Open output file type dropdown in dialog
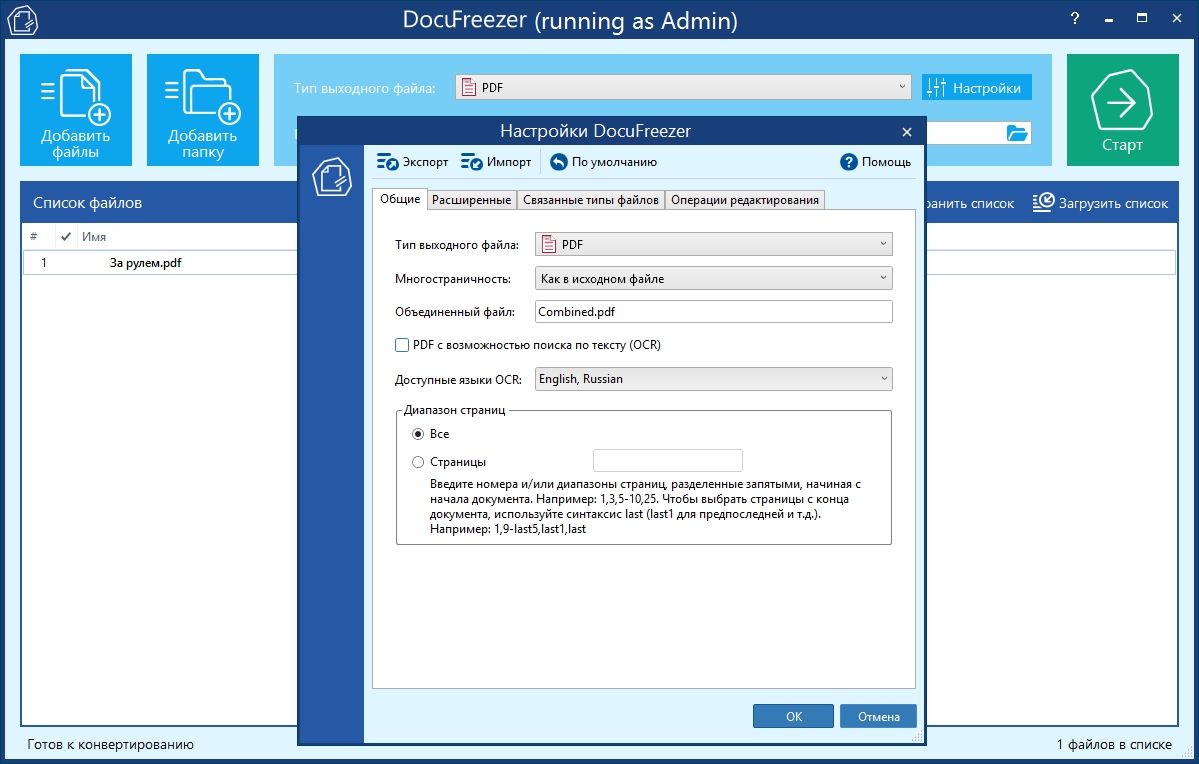 point(713,244)
